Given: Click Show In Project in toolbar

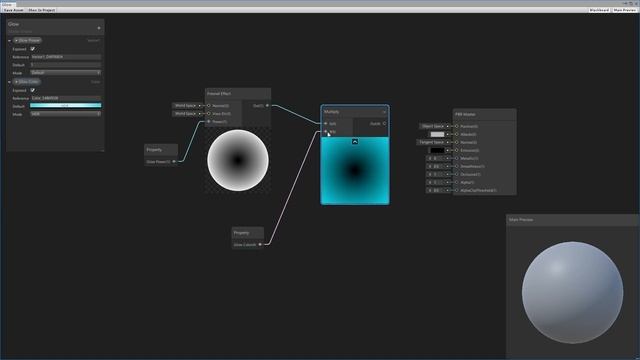Looking at the screenshot, I should click(42, 10).
